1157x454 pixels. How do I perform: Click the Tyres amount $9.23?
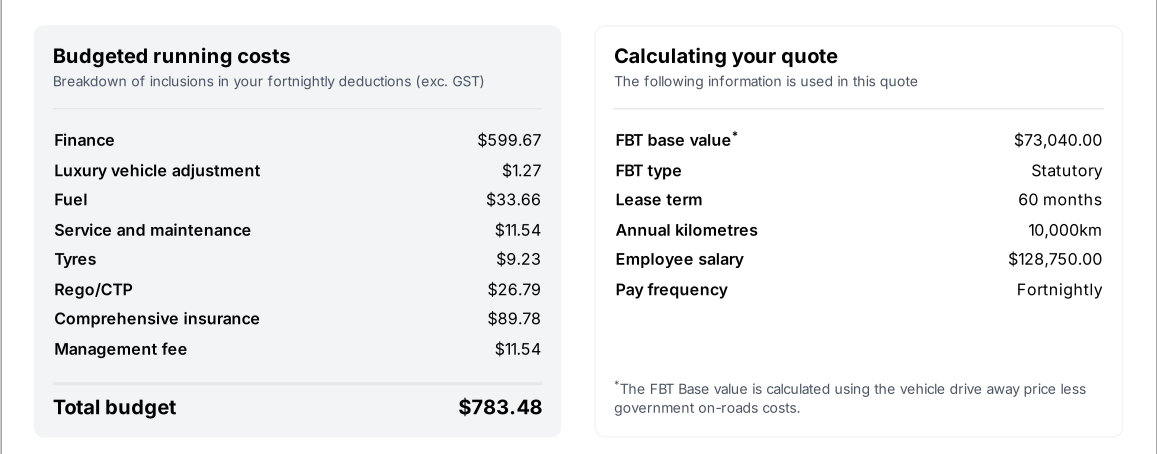(518, 259)
